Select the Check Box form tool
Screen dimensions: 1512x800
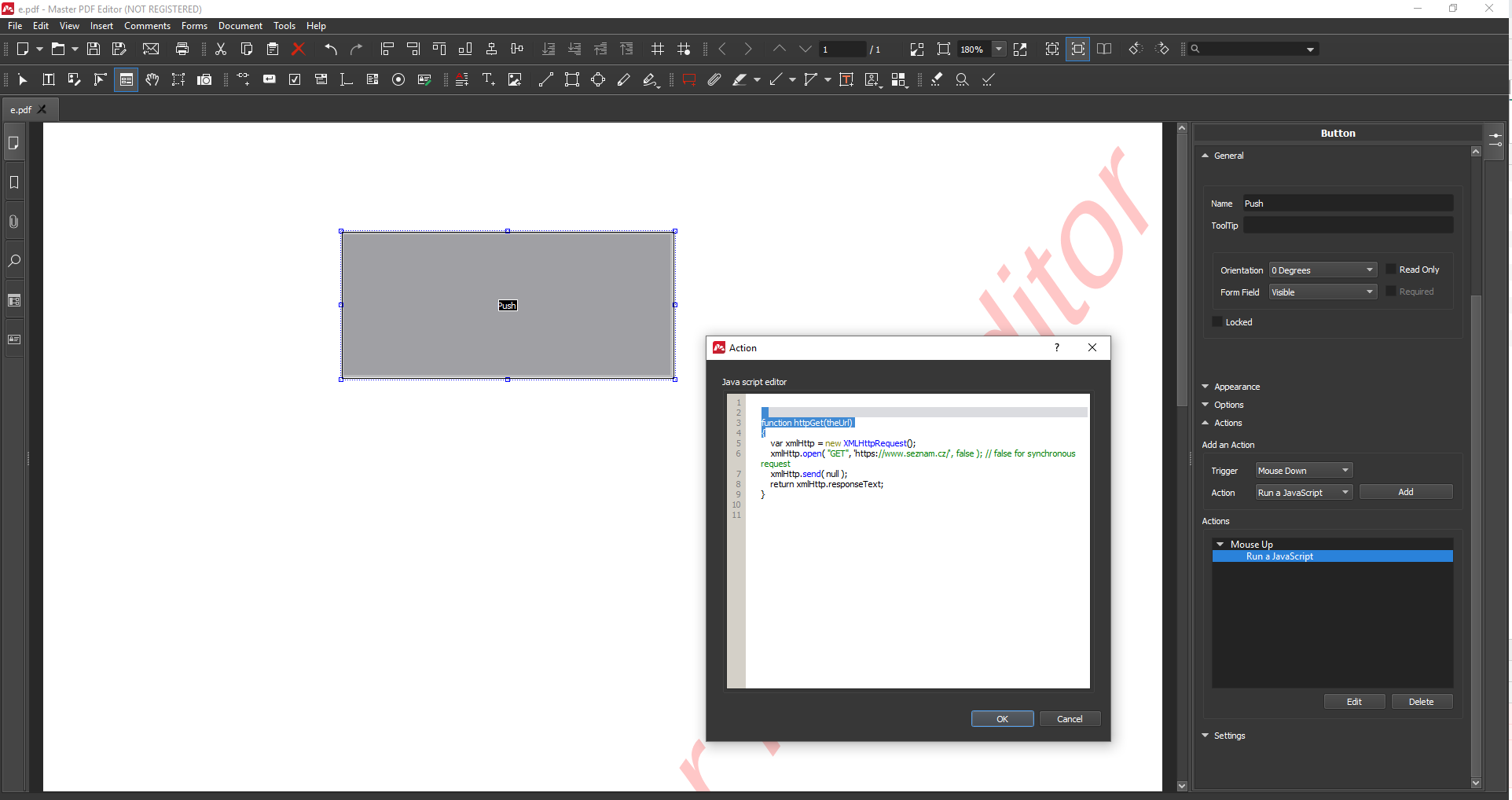coord(295,79)
